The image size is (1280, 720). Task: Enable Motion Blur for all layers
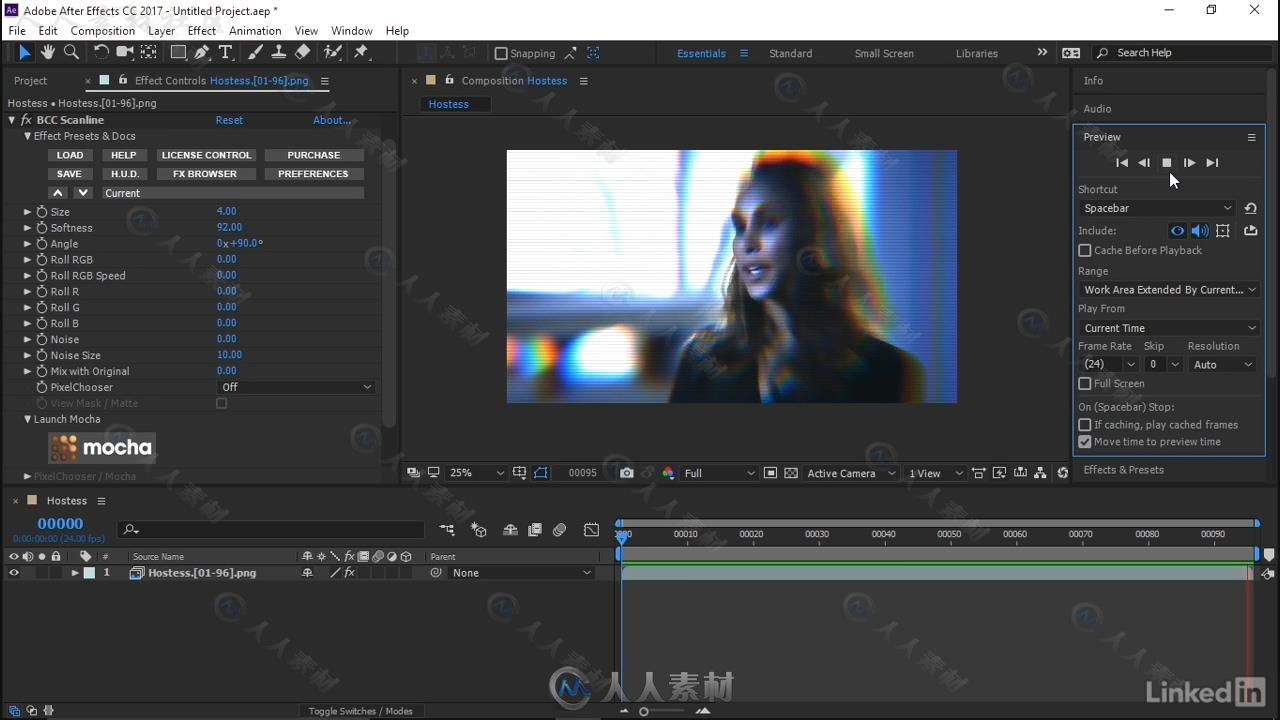coord(560,530)
